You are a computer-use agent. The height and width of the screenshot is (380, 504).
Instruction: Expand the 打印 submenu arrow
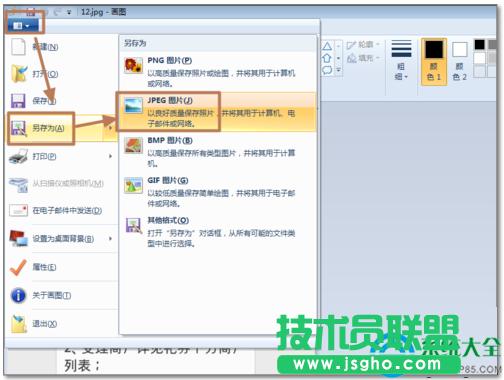coord(110,156)
